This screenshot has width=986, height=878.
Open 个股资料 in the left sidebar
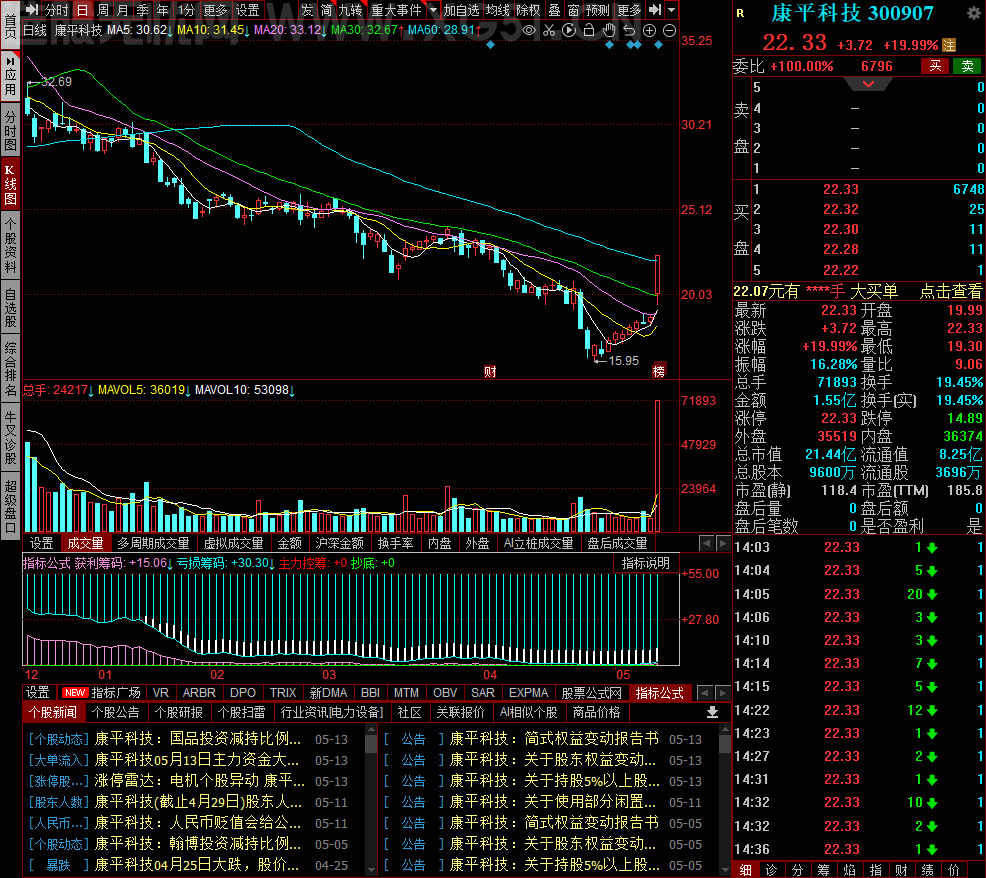pyautogui.click(x=10, y=245)
